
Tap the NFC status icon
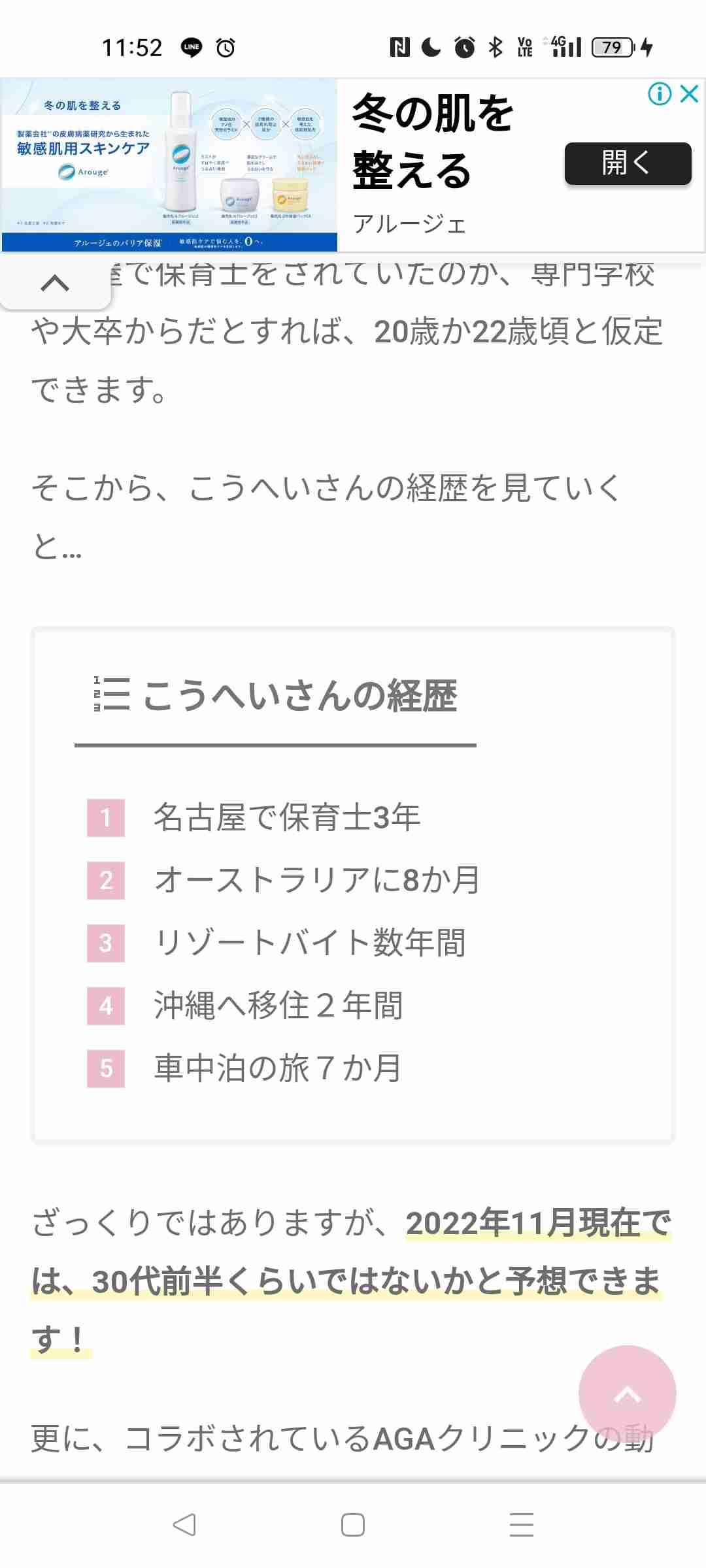(399, 47)
